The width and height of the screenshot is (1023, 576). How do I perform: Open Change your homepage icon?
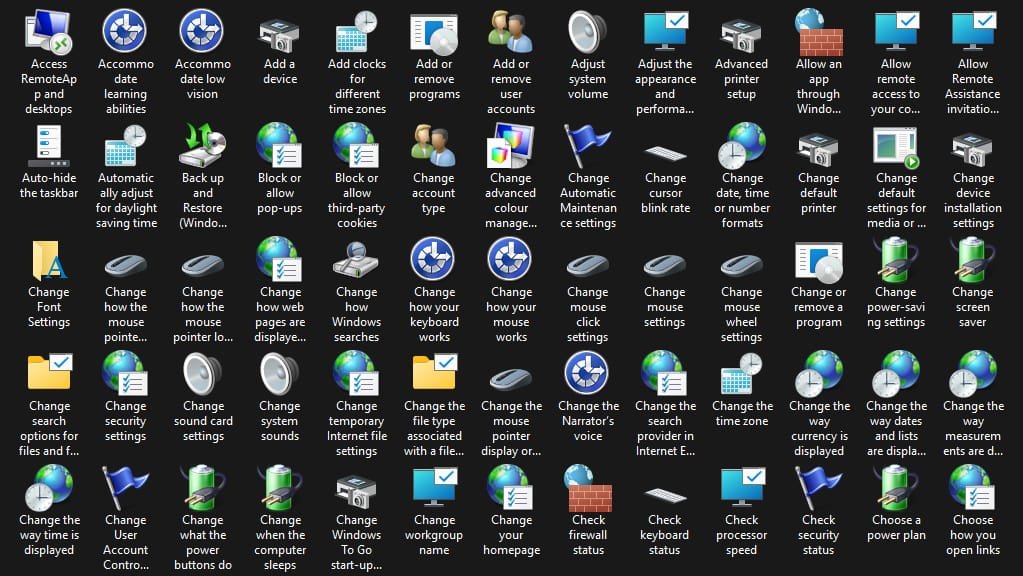pyautogui.click(x=510, y=487)
